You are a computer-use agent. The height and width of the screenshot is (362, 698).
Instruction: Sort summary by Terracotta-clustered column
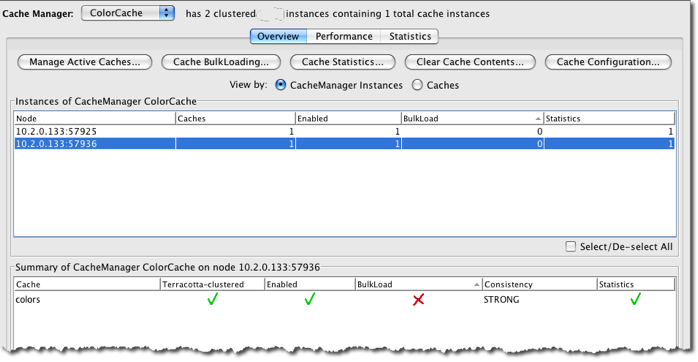[x=212, y=284]
